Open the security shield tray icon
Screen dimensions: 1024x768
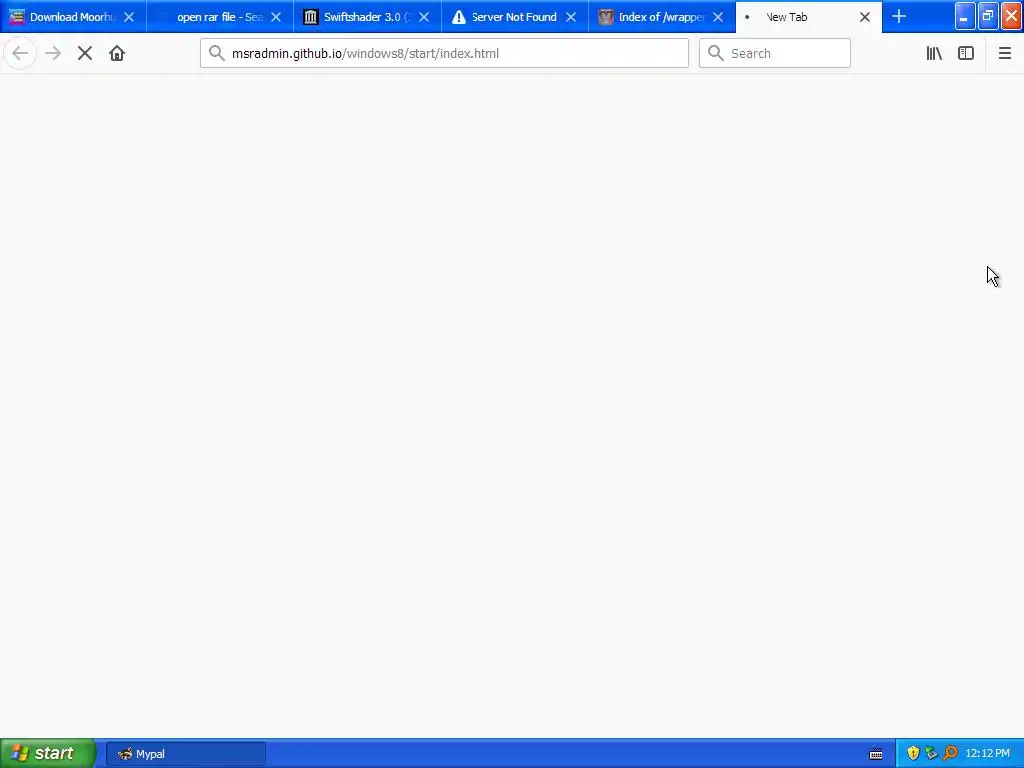click(913, 754)
